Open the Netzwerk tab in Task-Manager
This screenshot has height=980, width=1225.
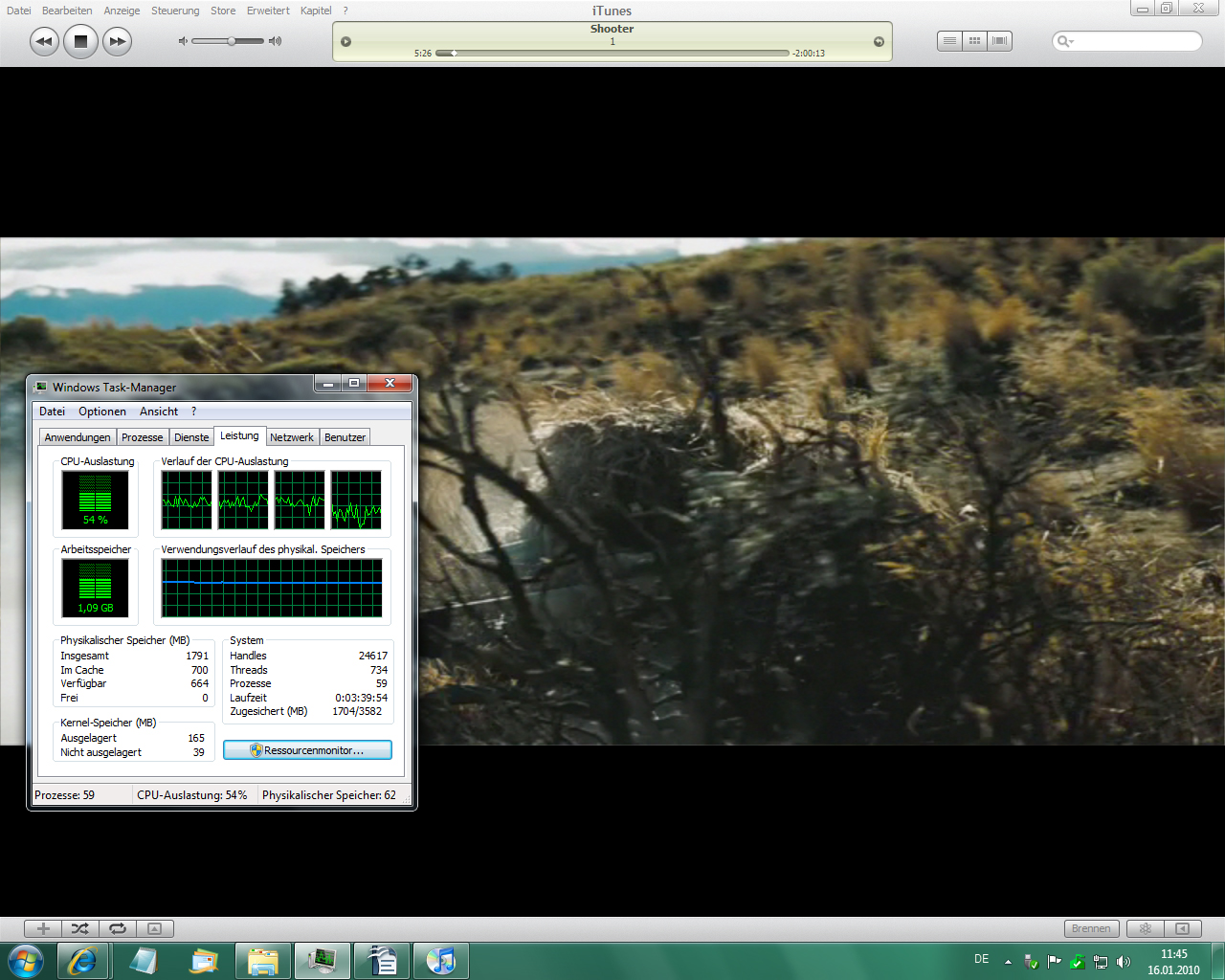coord(291,437)
